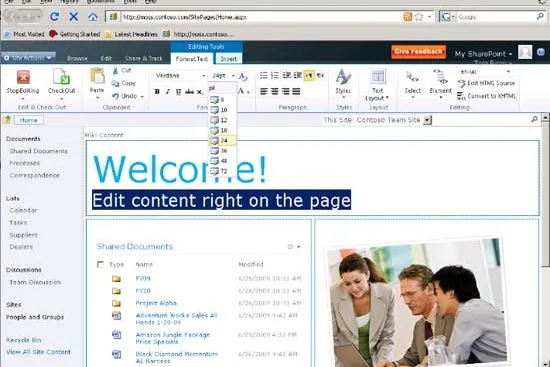This screenshot has height=367, width=550.
Task: Click the Give Feedback button
Action: point(418,52)
